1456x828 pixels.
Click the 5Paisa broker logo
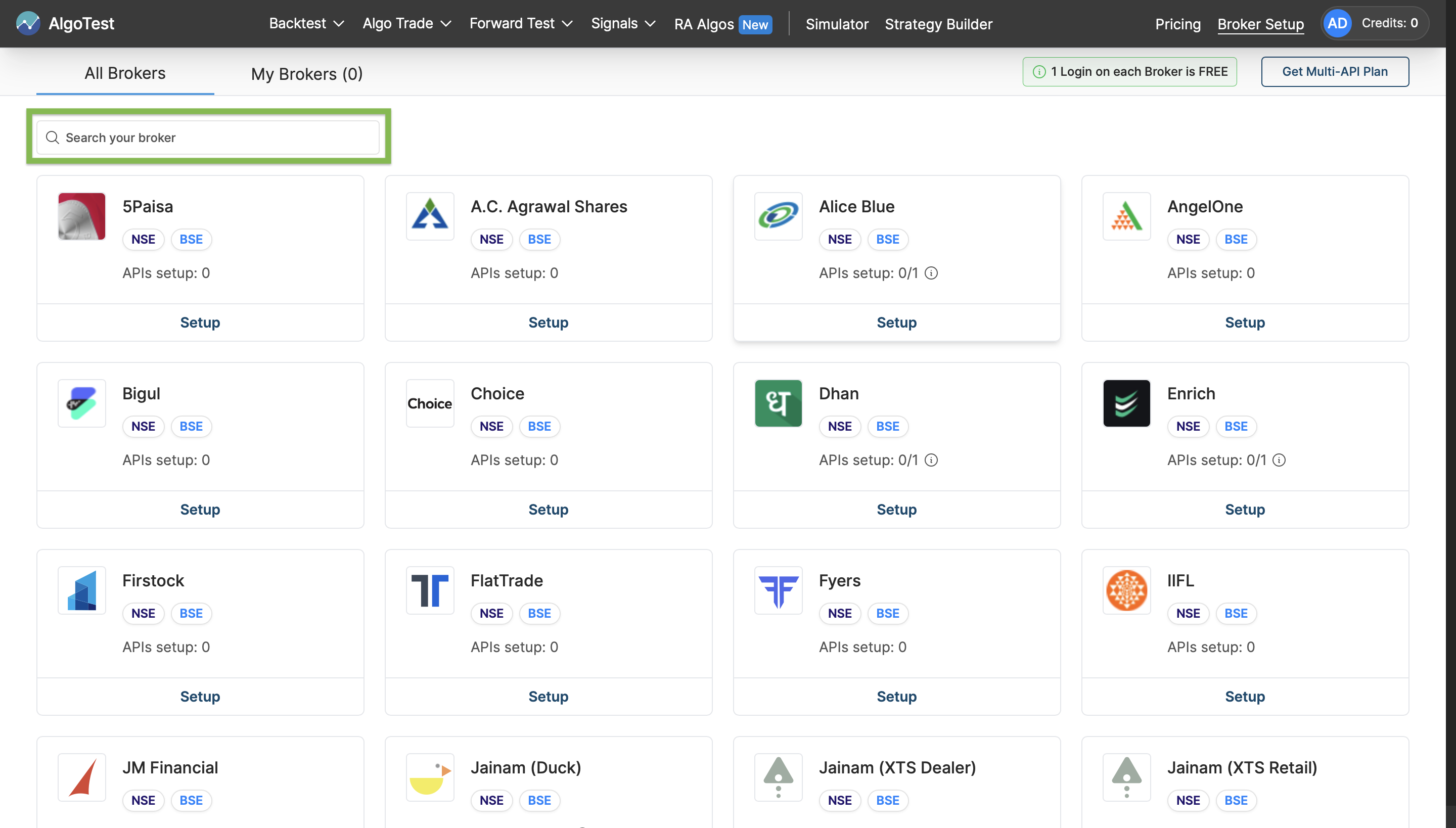[81, 216]
